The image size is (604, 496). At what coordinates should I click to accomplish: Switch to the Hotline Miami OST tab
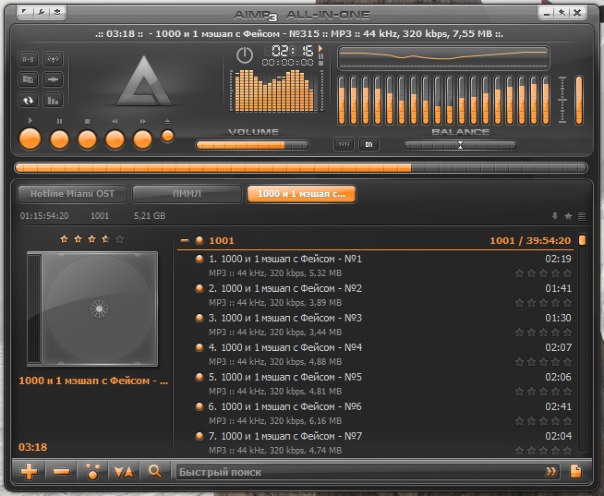click(72, 194)
